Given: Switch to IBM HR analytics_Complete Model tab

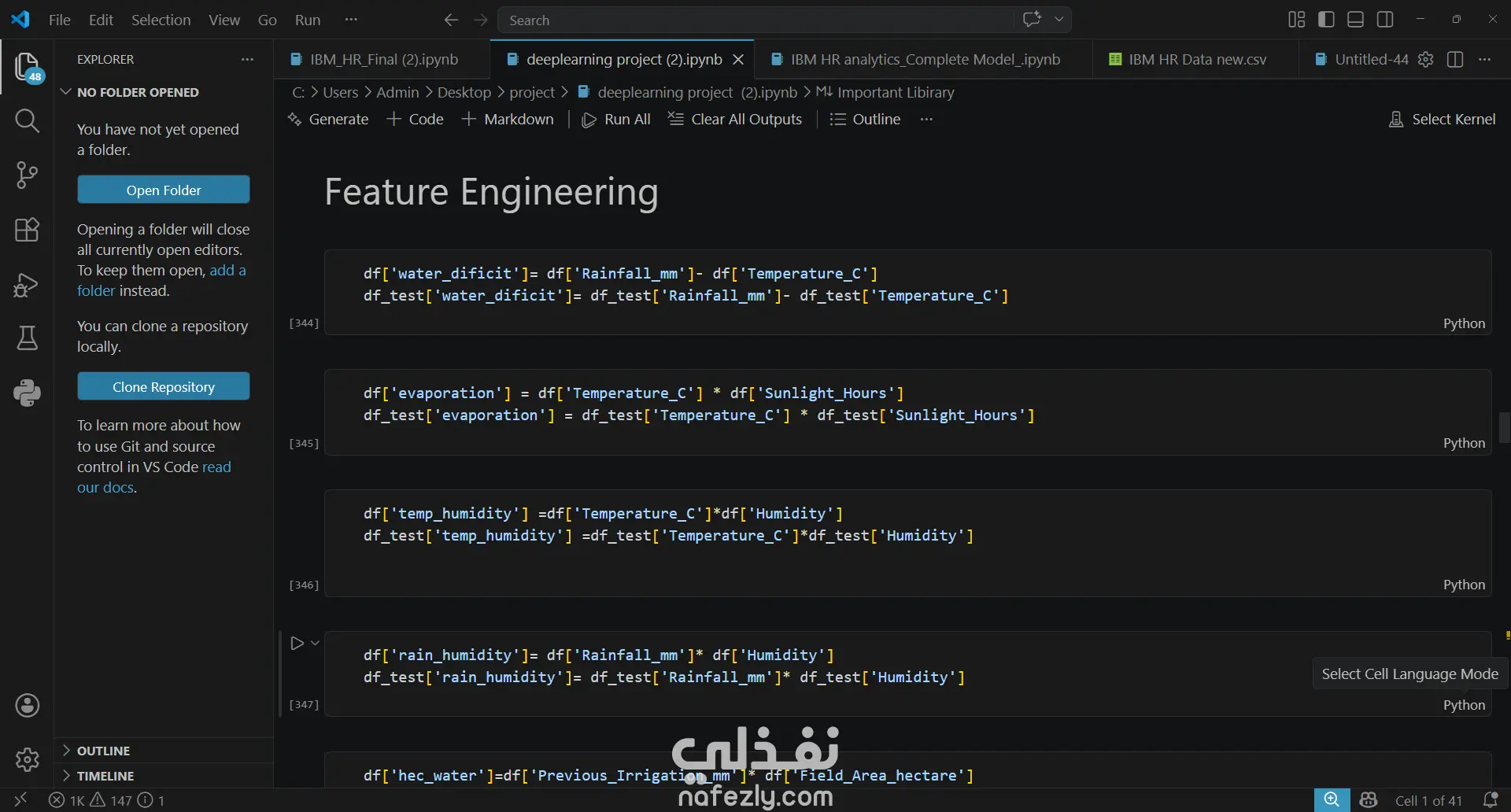Looking at the screenshot, I should click(925, 59).
